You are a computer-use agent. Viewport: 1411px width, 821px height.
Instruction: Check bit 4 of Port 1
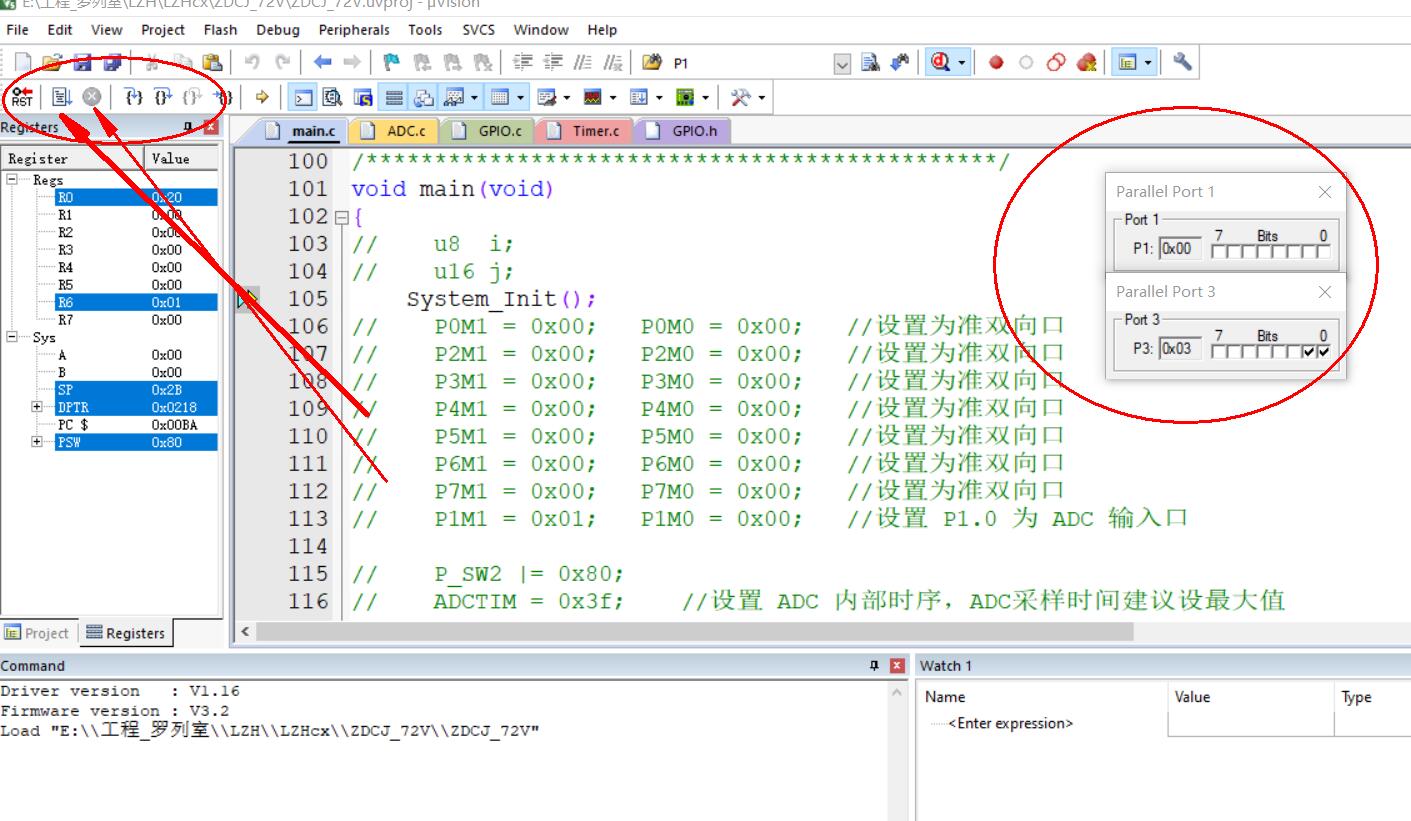(1264, 252)
